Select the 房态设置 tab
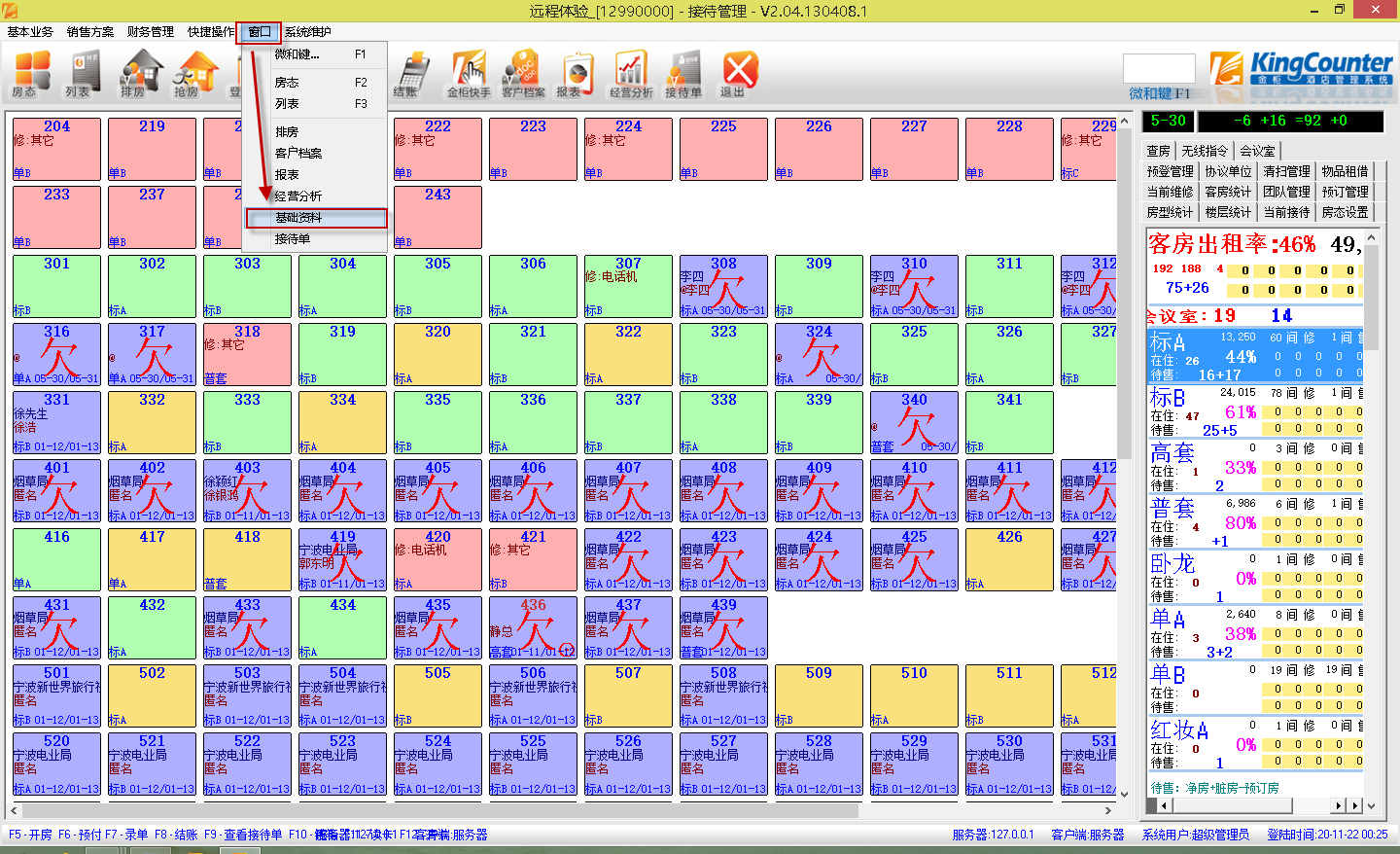 pos(1345,212)
